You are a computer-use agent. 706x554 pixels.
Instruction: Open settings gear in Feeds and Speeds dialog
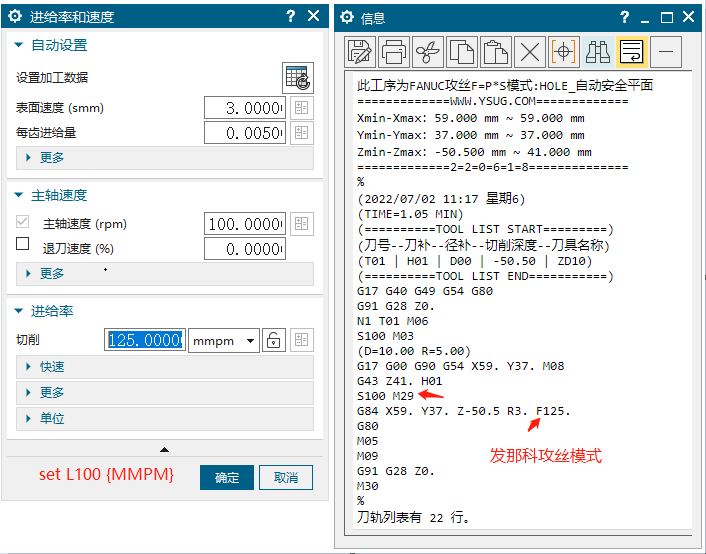pos(15,17)
